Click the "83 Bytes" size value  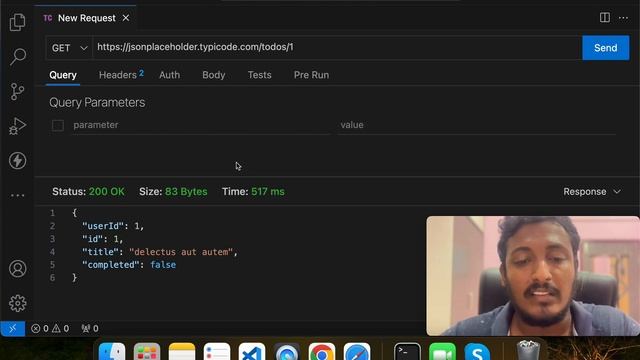coord(186,191)
